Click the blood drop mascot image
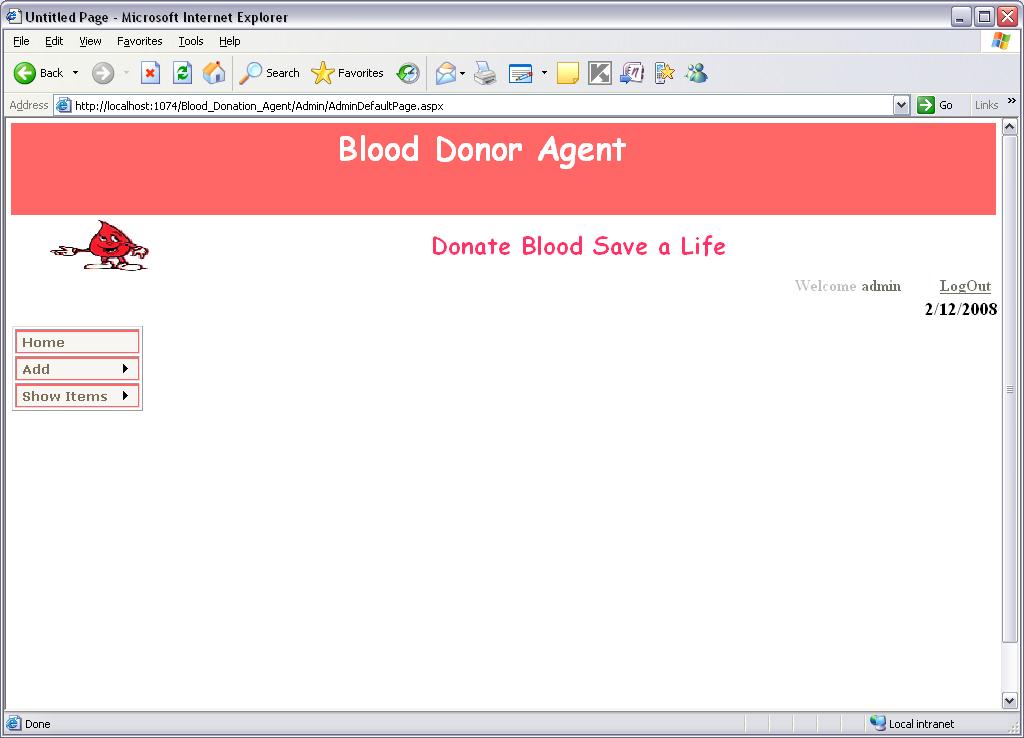1024x738 pixels. coord(100,246)
